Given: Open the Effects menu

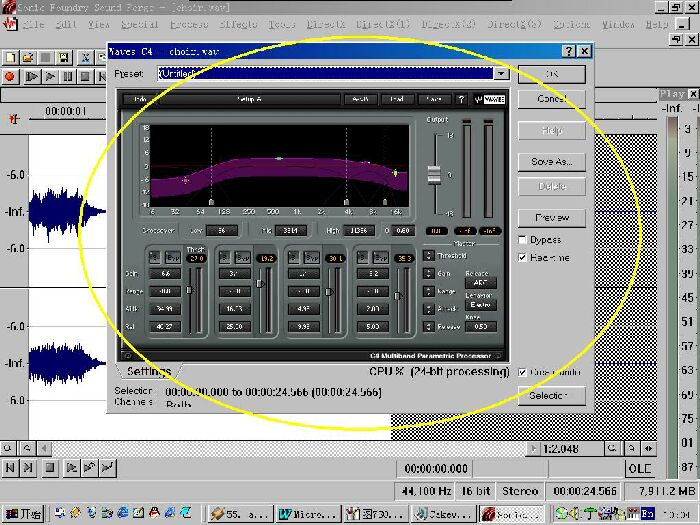Looking at the screenshot, I should tap(238, 24).
